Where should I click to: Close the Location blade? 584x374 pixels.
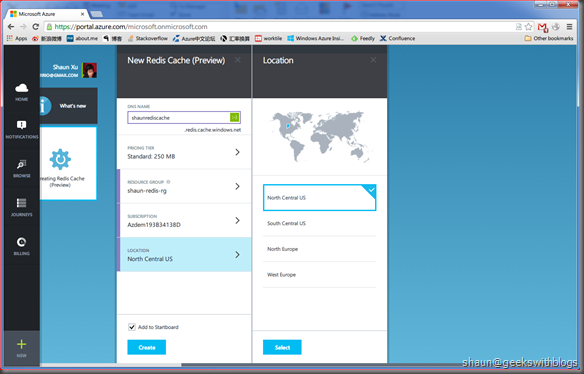pyautogui.click(x=373, y=60)
